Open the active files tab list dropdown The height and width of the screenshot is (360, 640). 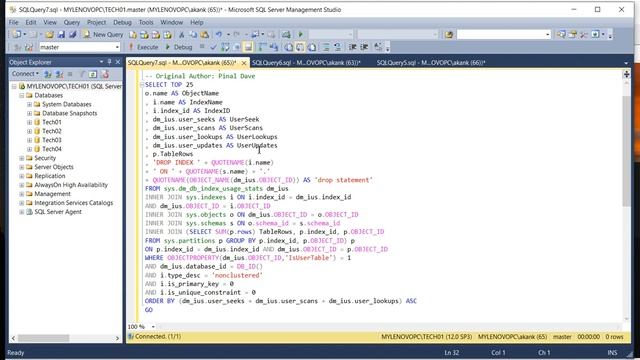pyautogui.click(x=626, y=63)
